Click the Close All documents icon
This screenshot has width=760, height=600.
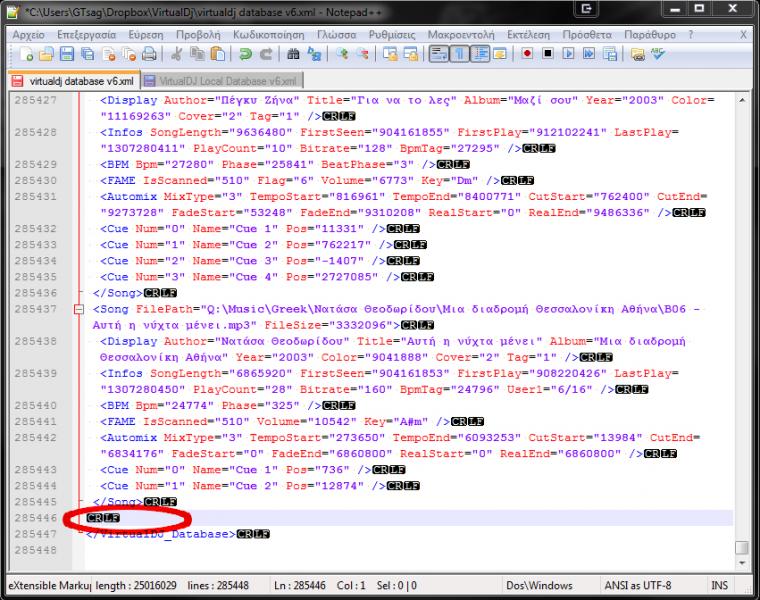pyautogui.click(x=129, y=54)
